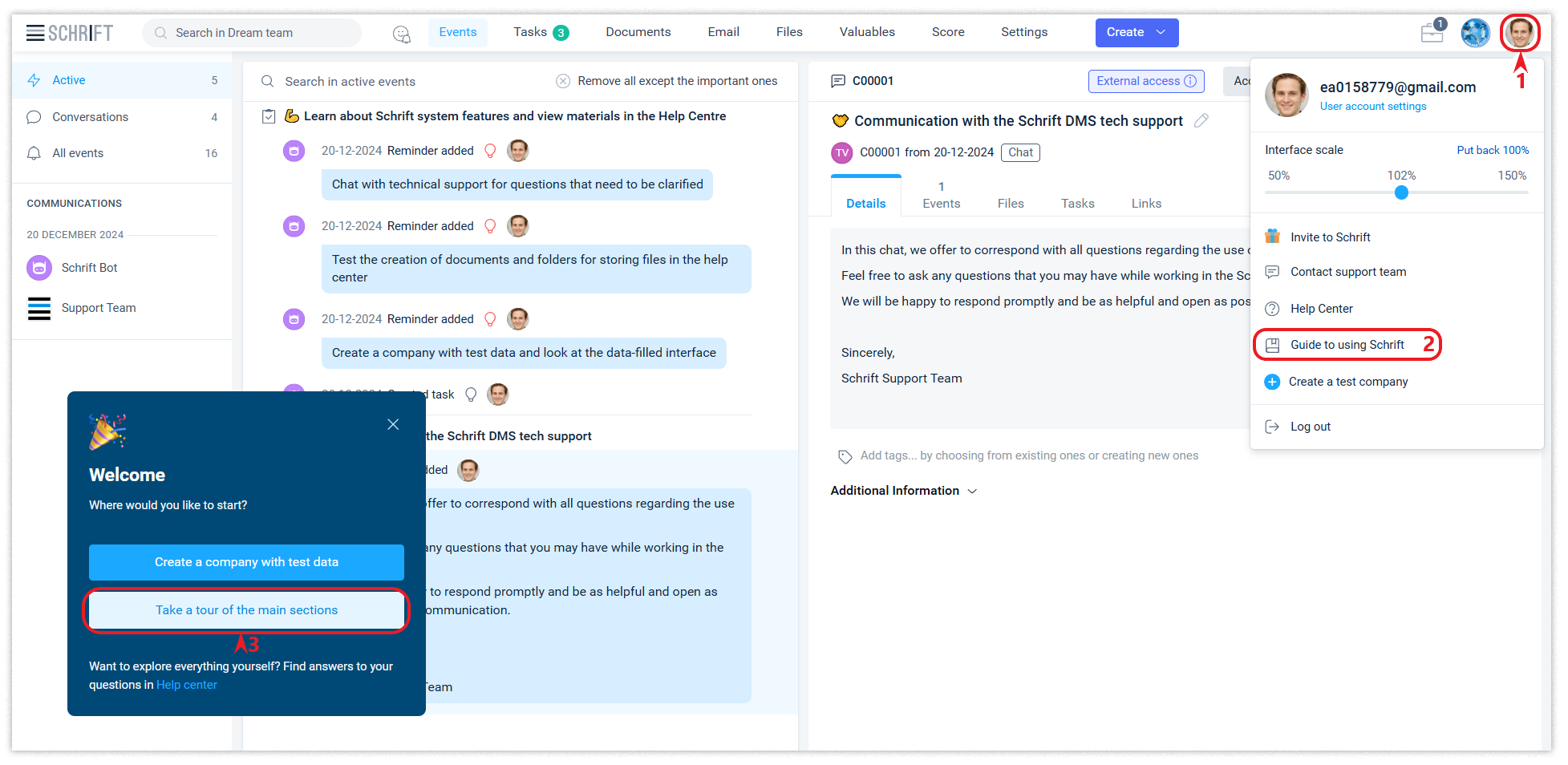Click Create a company with test data
1568x765 pixels.
coord(246,562)
